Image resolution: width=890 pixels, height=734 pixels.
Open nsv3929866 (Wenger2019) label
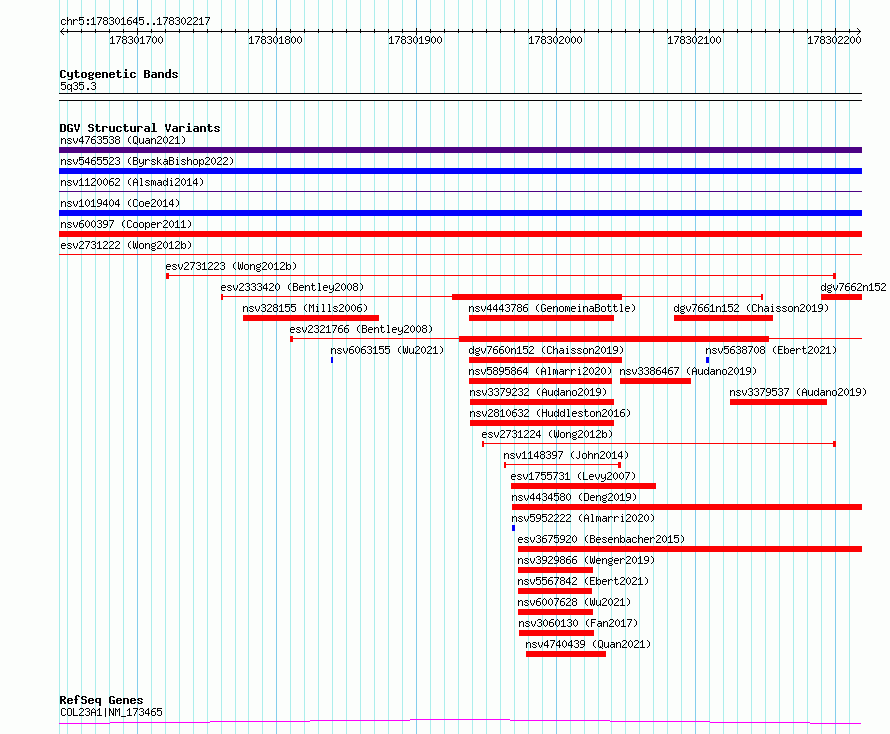click(x=586, y=560)
